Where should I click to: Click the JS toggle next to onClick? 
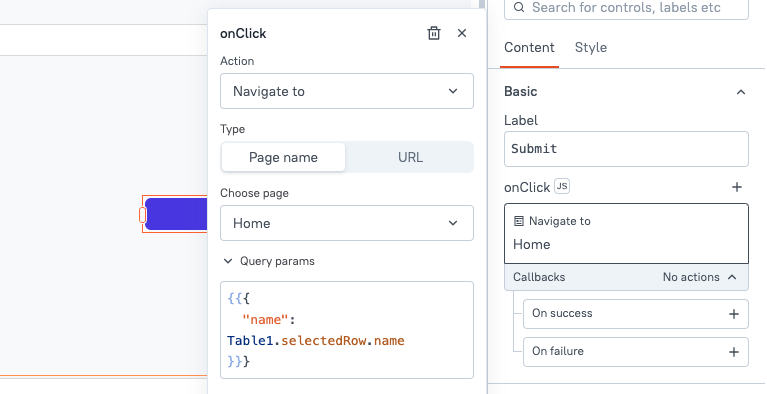pyautogui.click(x=562, y=186)
